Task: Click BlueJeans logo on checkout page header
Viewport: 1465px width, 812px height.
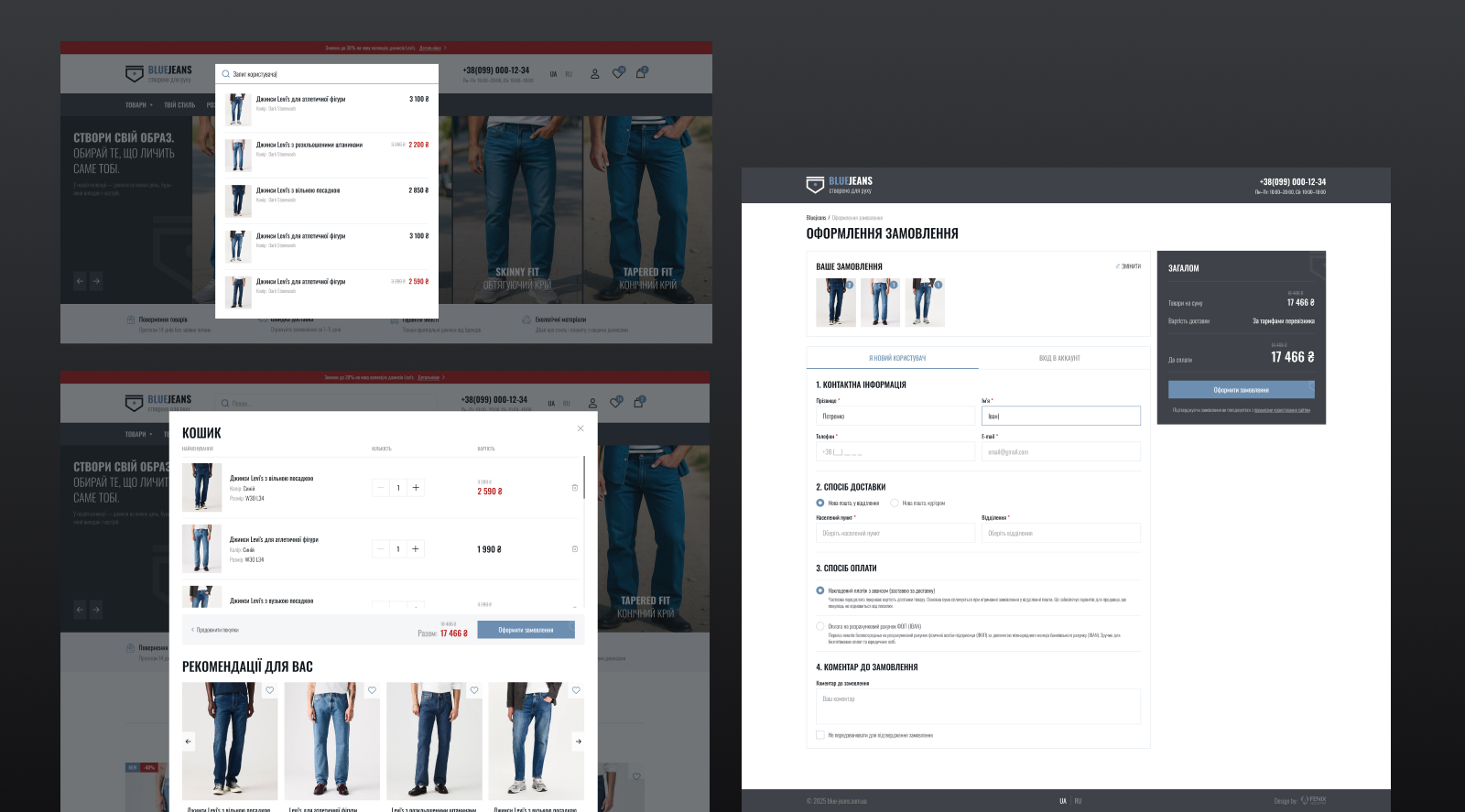Action: [x=839, y=185]
